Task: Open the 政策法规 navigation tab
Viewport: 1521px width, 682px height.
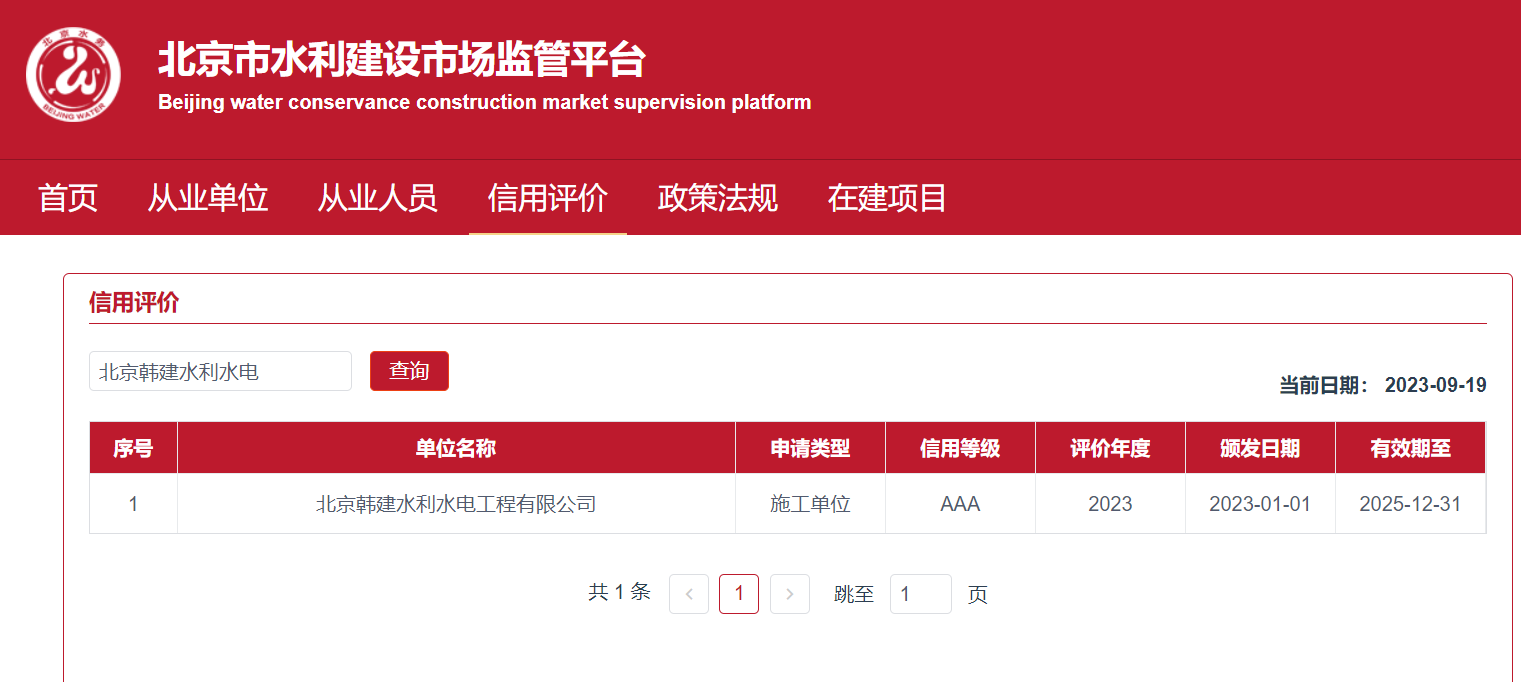Action: click(x=717, y=198)
